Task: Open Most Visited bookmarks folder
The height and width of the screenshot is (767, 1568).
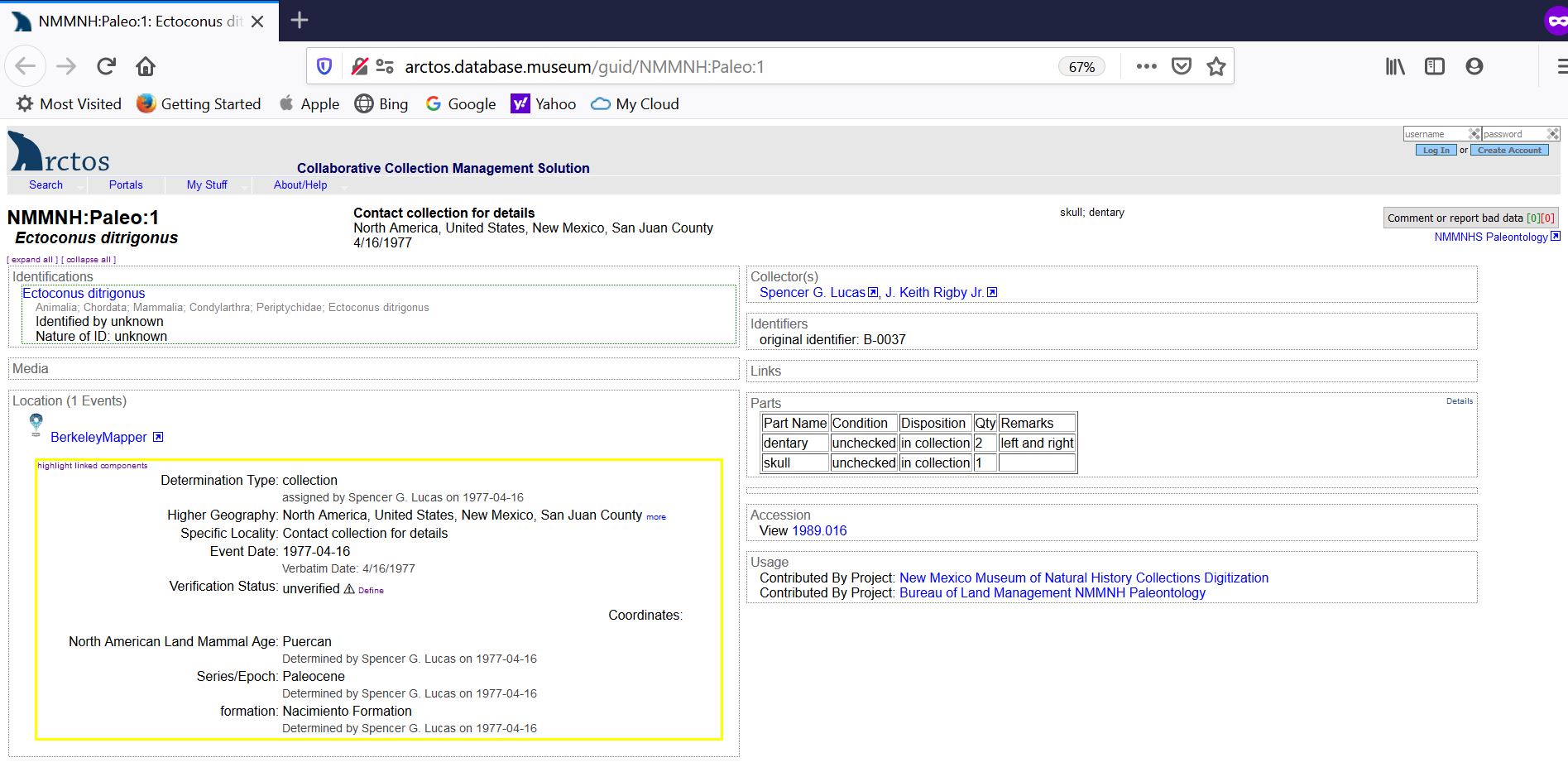Action: (x=70, y=104)
